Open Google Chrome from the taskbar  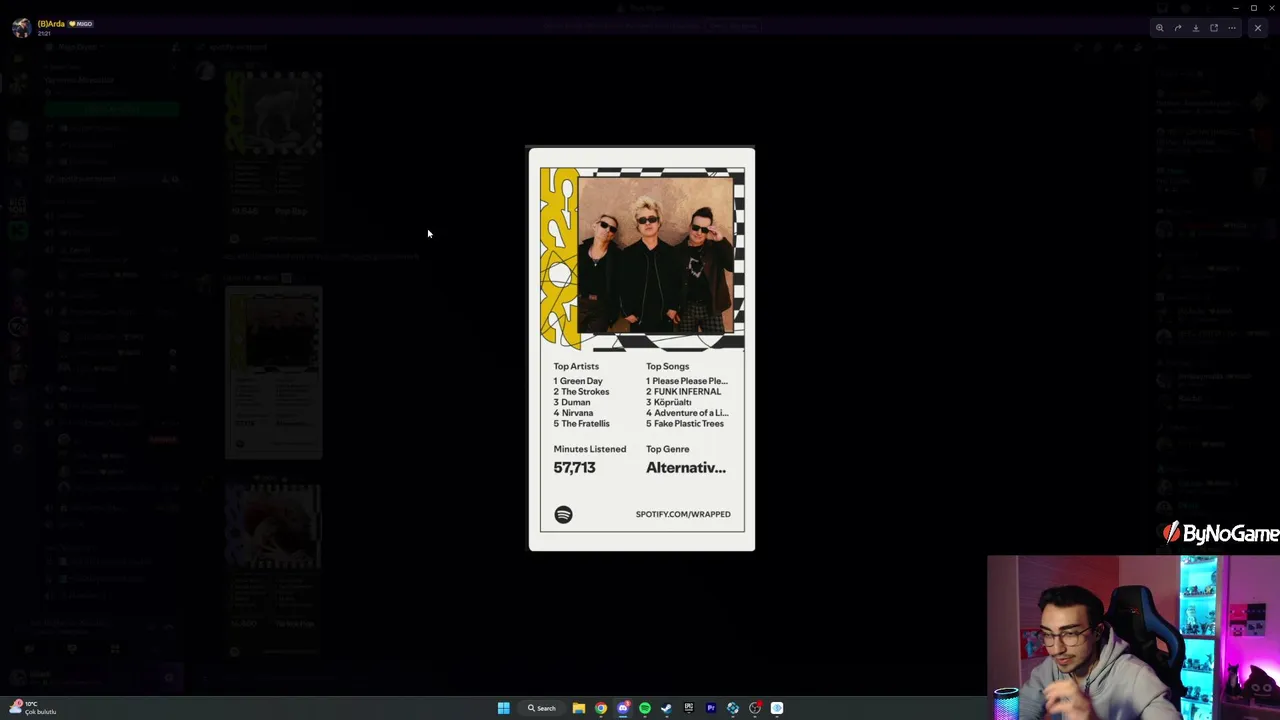(x=601, y=708)
